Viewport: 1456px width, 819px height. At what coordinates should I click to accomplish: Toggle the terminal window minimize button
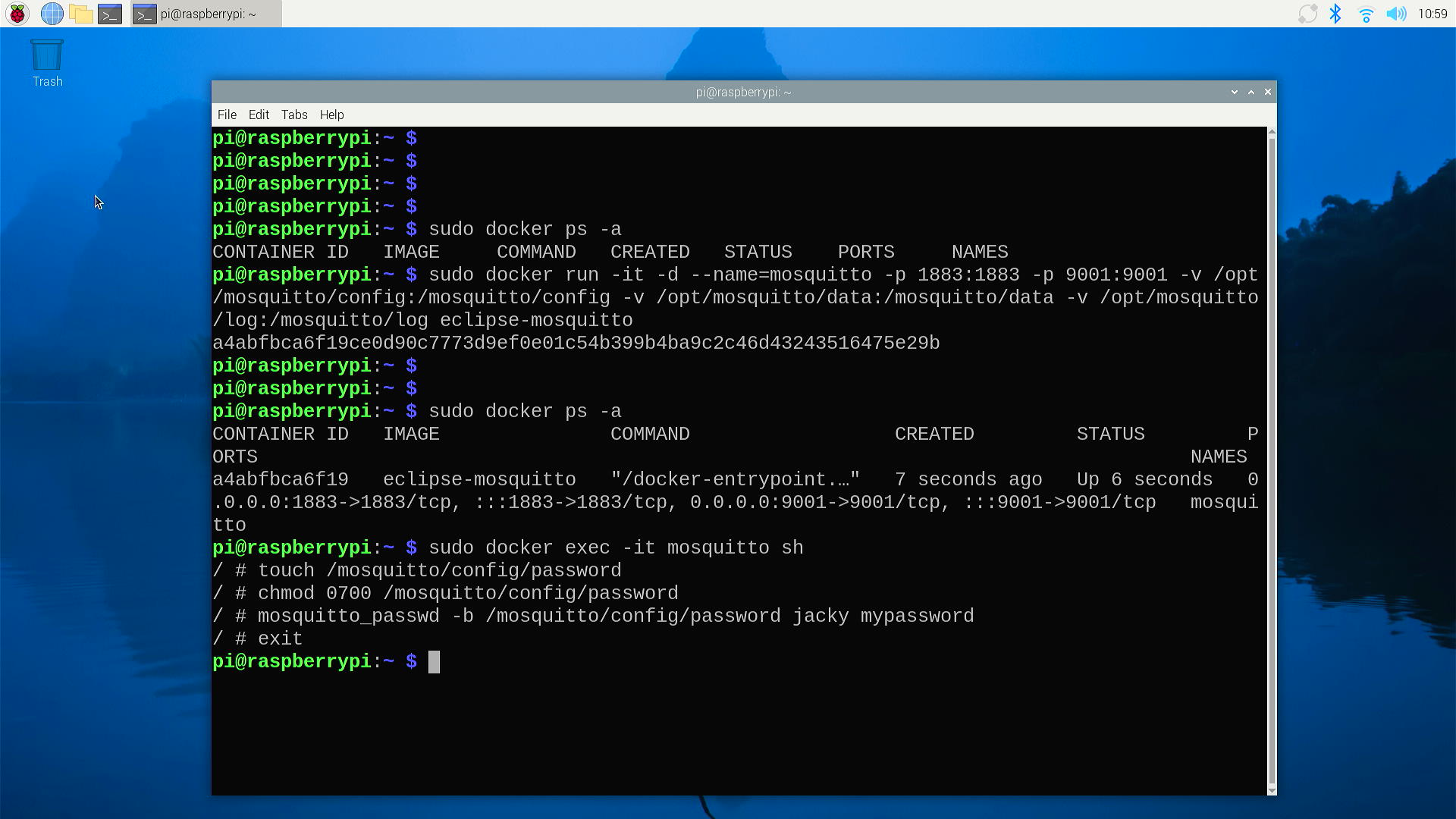pos(1234,92)
